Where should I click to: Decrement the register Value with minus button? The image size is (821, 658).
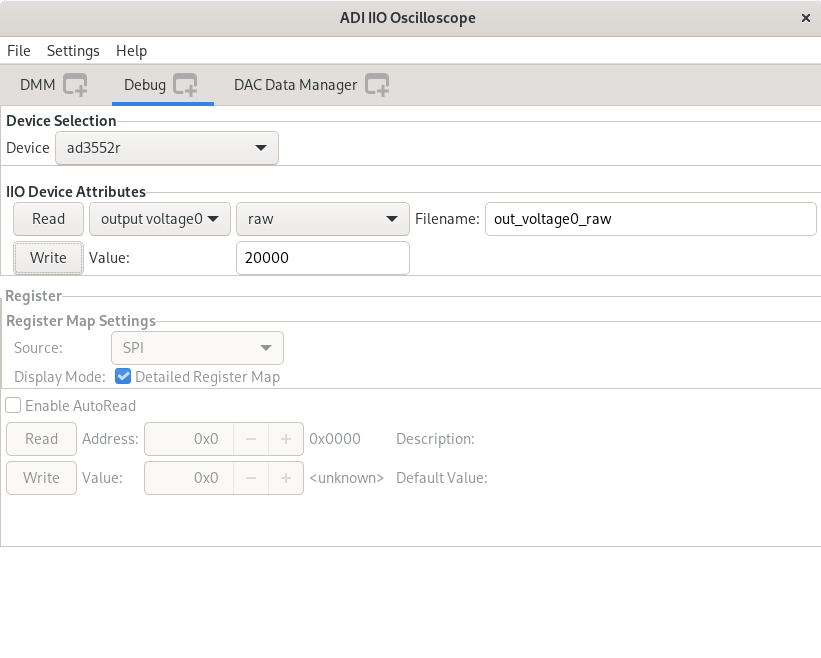(251, 478)
